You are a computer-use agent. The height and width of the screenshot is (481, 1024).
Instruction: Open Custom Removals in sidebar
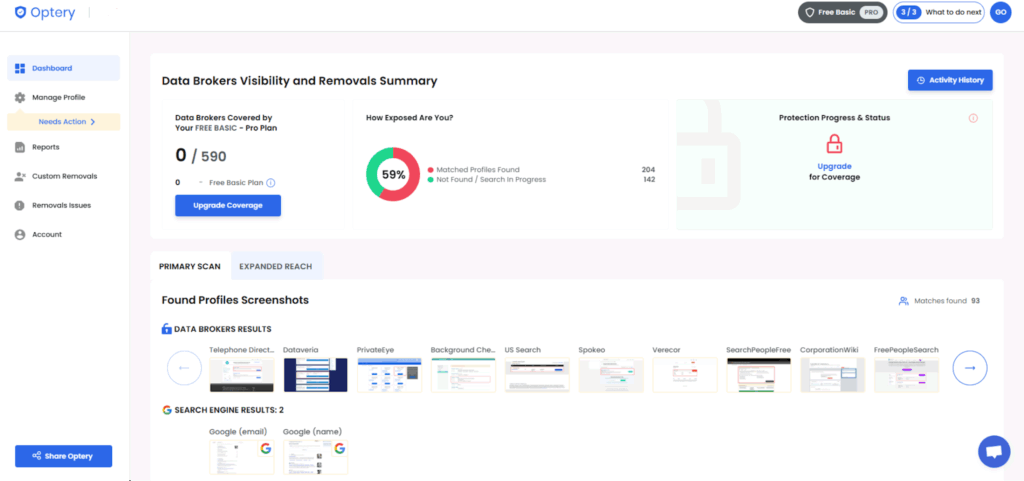63,176
